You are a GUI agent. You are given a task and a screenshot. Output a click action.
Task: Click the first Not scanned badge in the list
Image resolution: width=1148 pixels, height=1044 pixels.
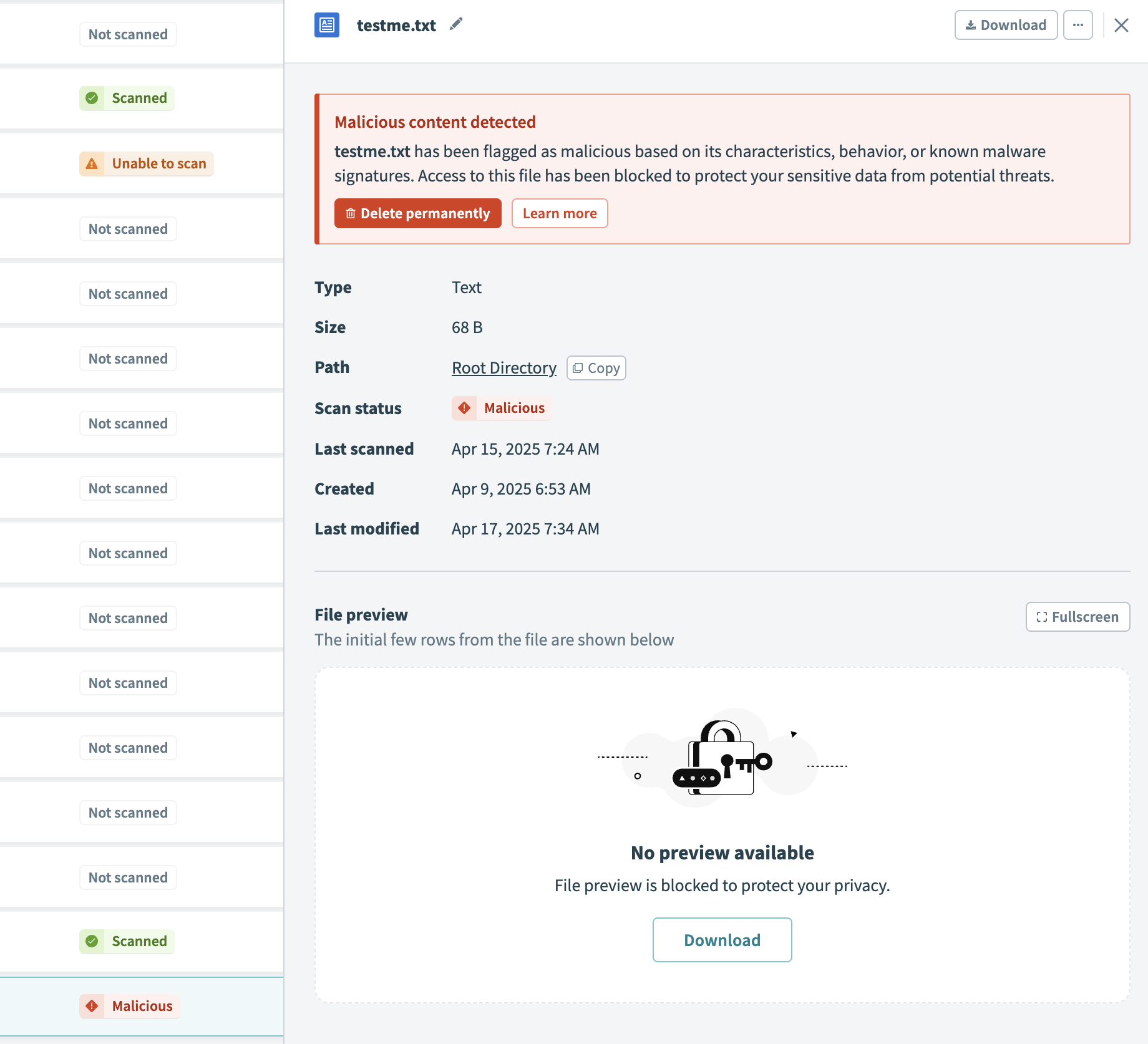pyautogui.click(x=127, y=34)
